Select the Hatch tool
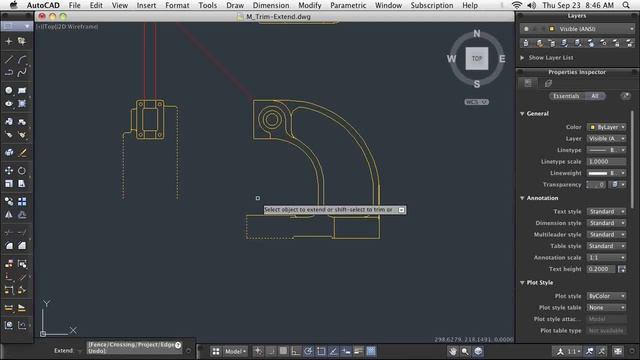Viewport: 640px width, 360px height. point(22,103)
